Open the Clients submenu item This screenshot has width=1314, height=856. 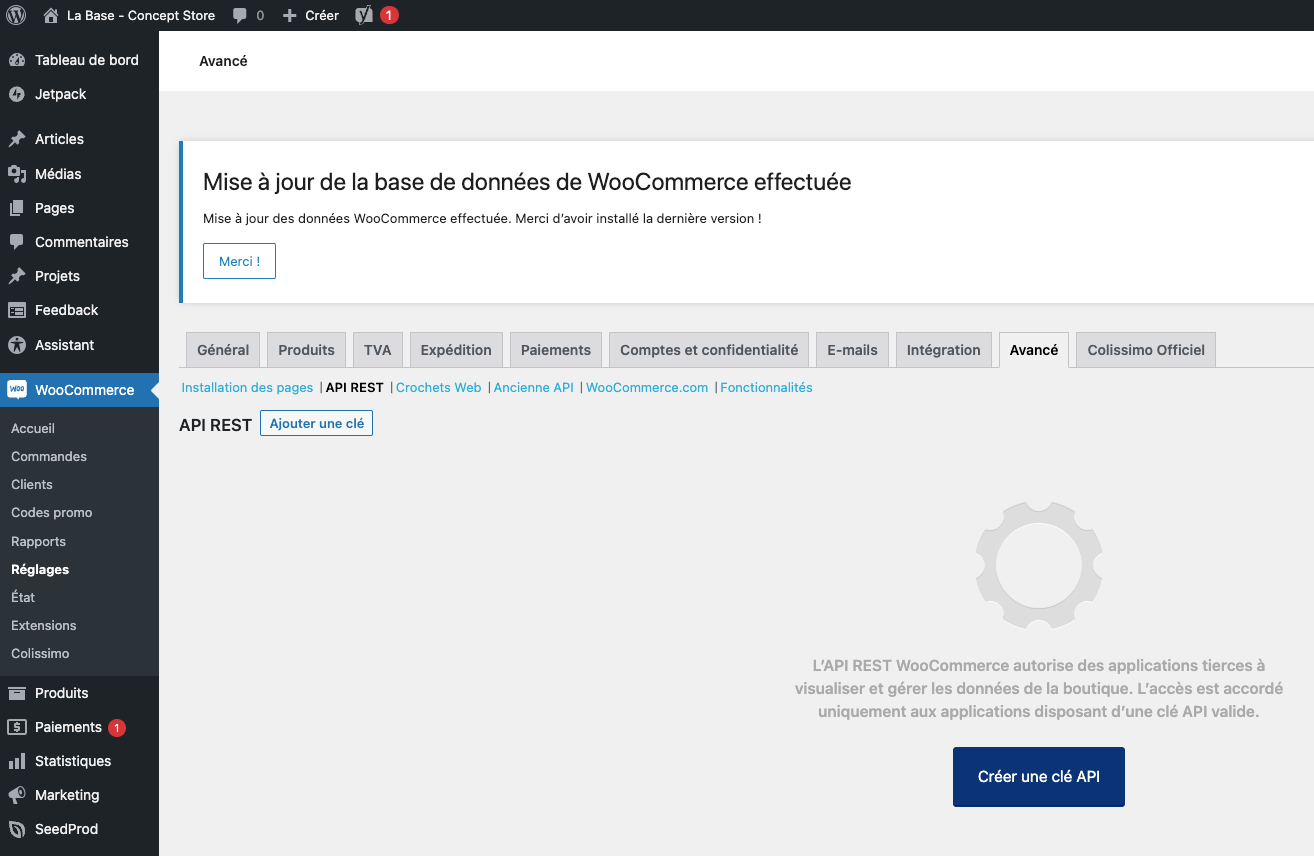click(32, 484)
